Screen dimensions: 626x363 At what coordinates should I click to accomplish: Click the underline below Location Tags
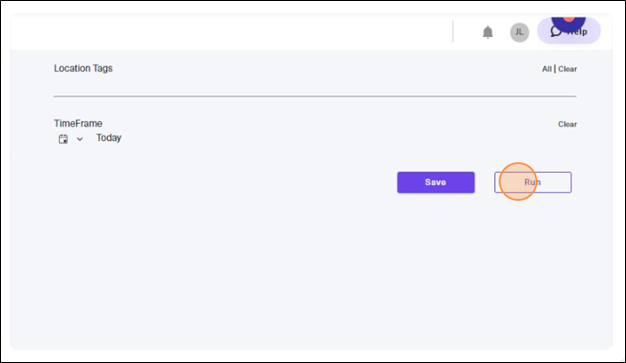(315, 96)
